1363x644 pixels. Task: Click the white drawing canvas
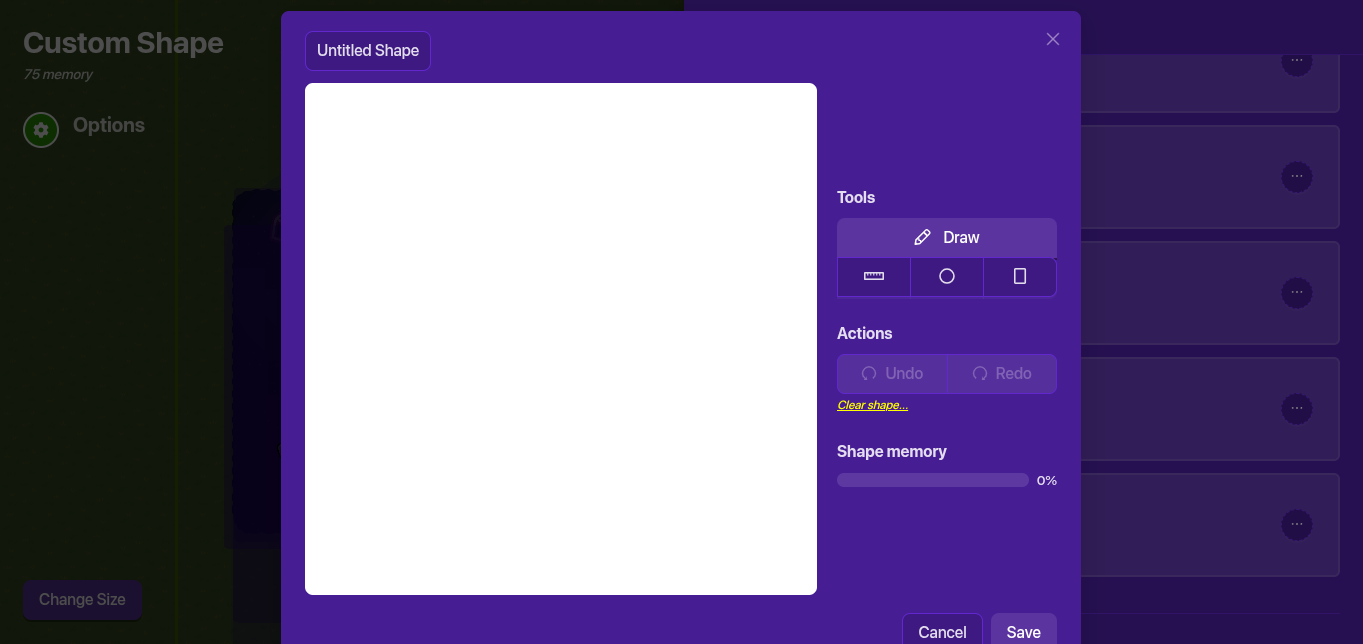560,339
